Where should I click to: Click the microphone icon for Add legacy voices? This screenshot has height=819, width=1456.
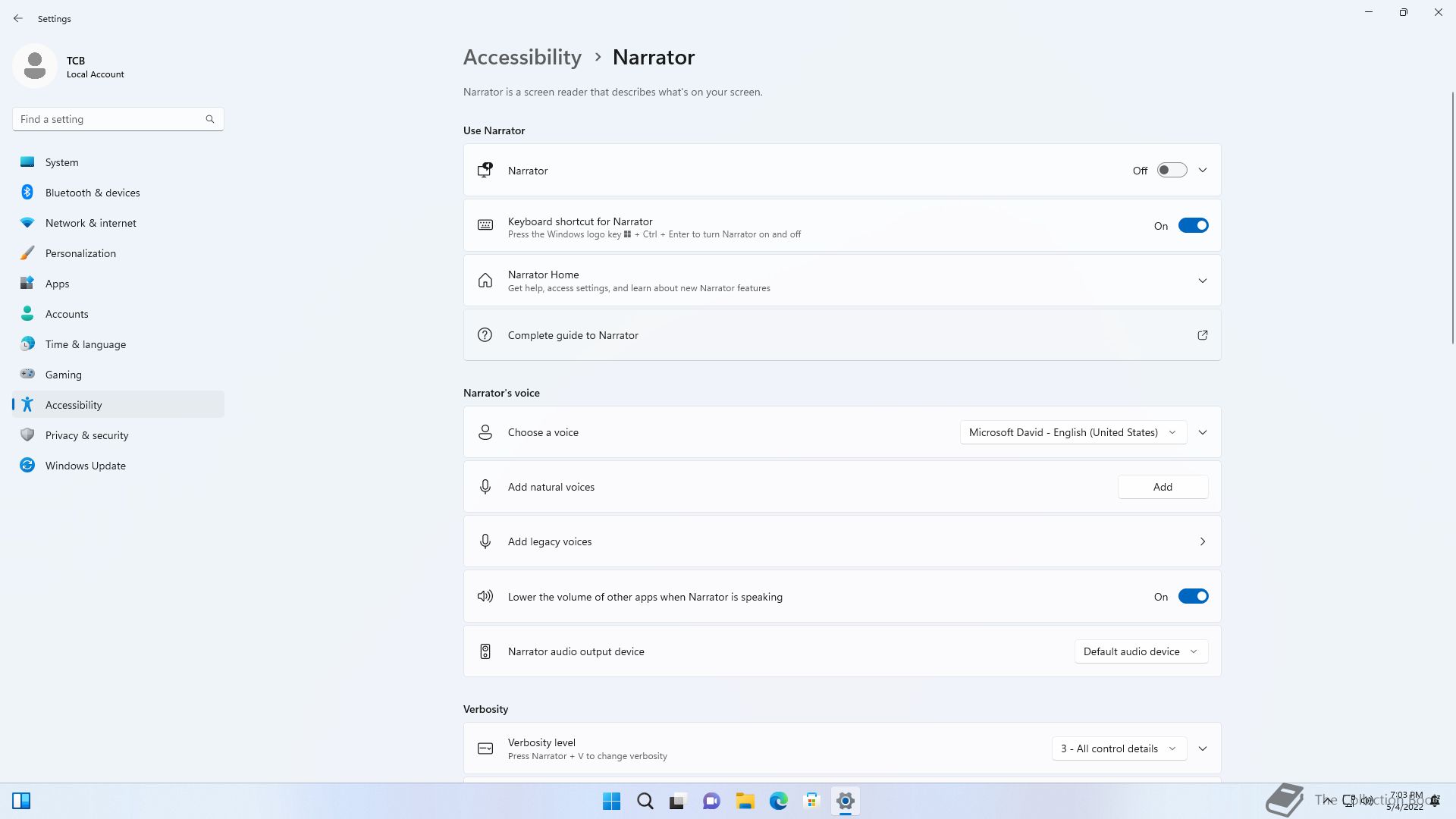coord(485,541)
